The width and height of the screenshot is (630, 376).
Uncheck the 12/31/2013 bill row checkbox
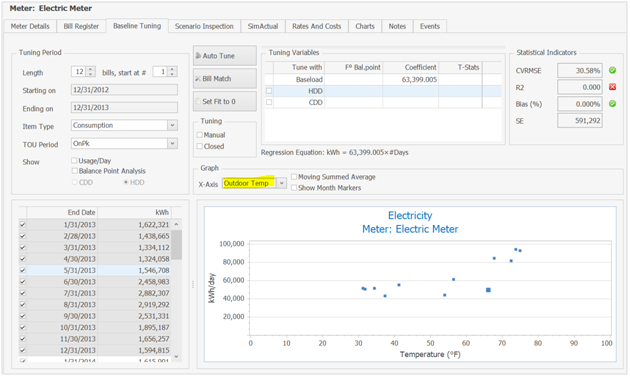point(22,350)
